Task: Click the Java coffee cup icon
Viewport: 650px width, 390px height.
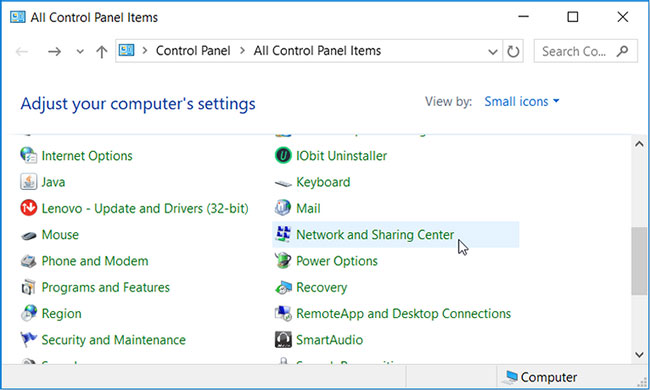Action: (x=28, y=182)
